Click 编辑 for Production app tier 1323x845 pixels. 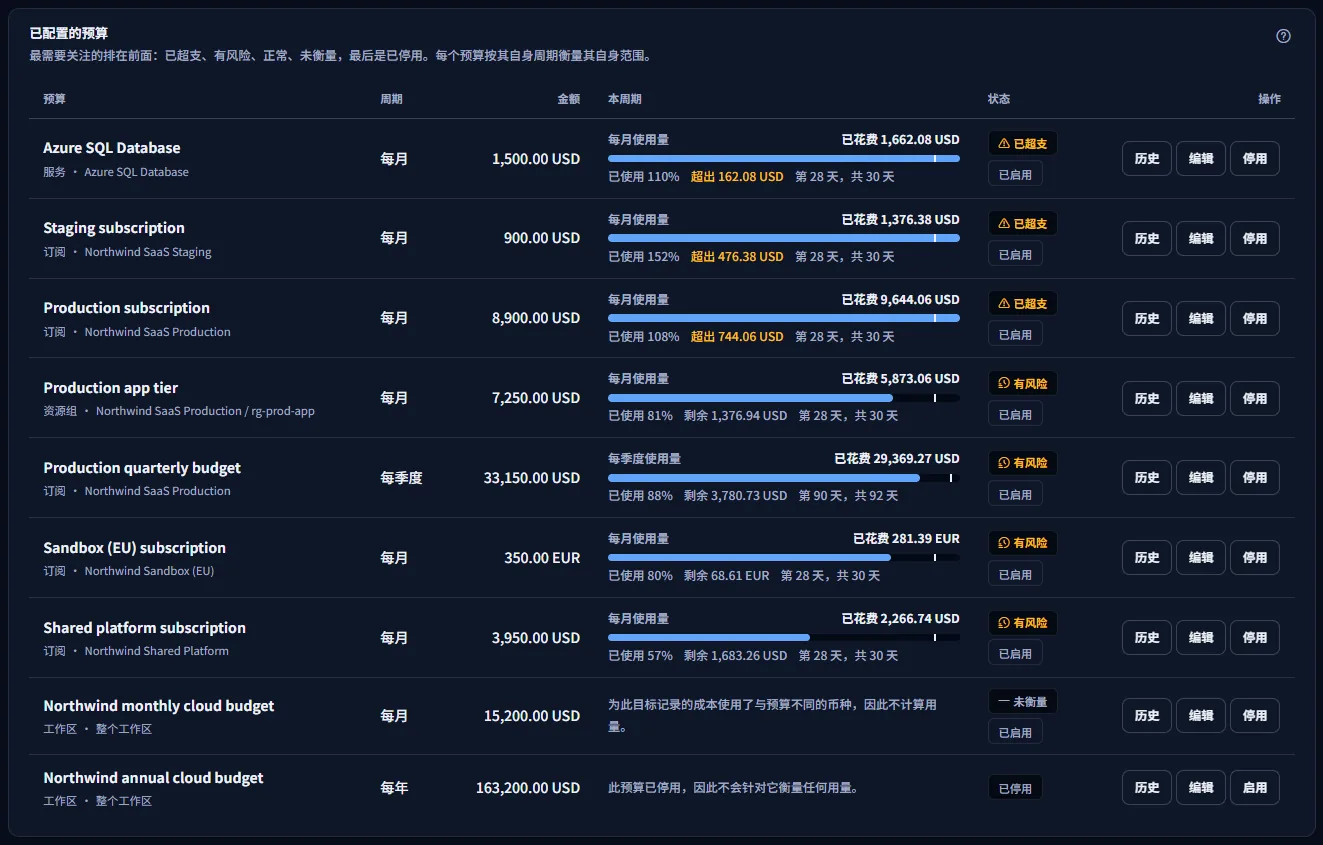(x=1201, y=398)
